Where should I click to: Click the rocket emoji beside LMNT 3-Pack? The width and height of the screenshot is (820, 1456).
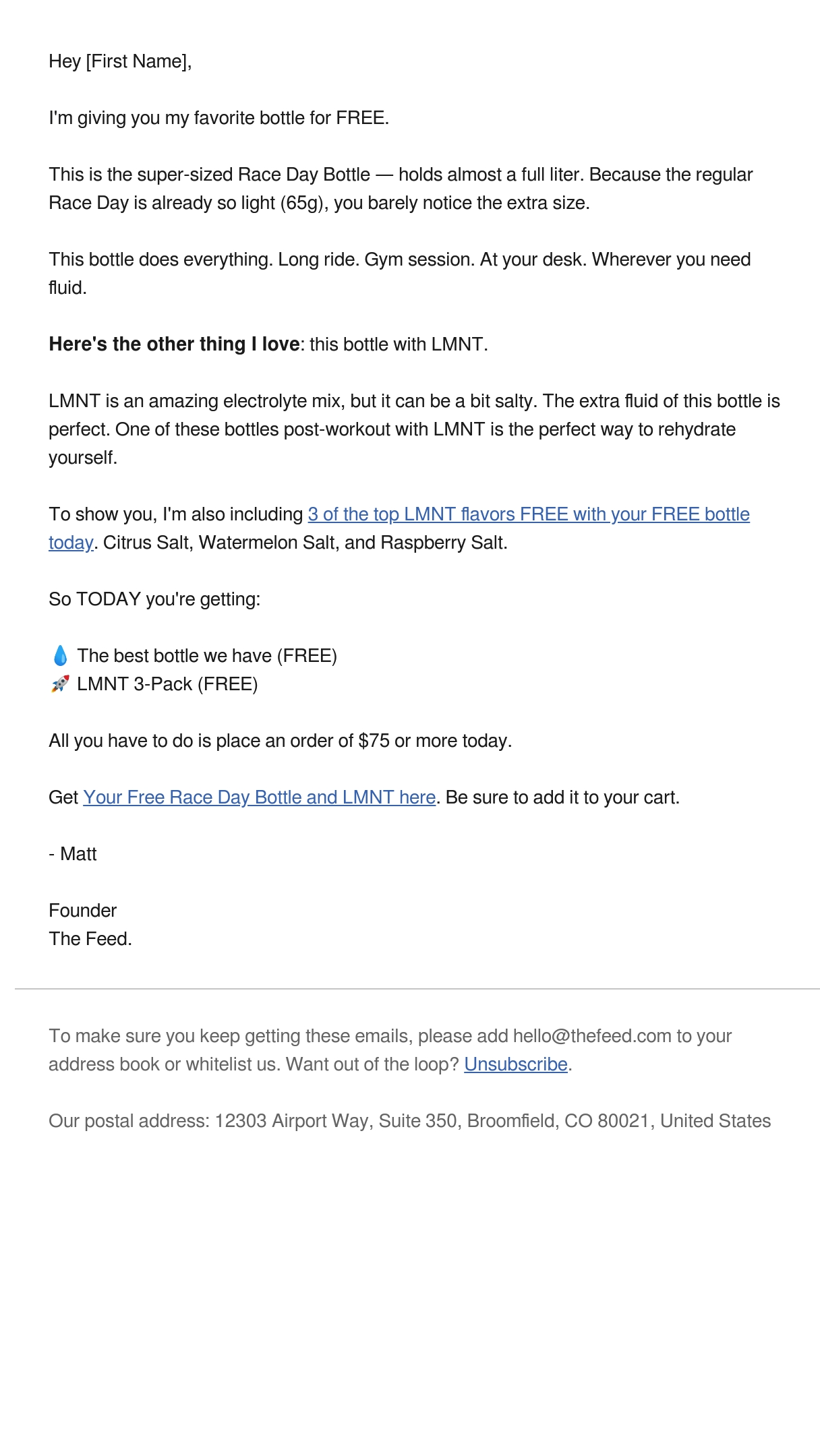pyautogui.click(x=60, y=684)
